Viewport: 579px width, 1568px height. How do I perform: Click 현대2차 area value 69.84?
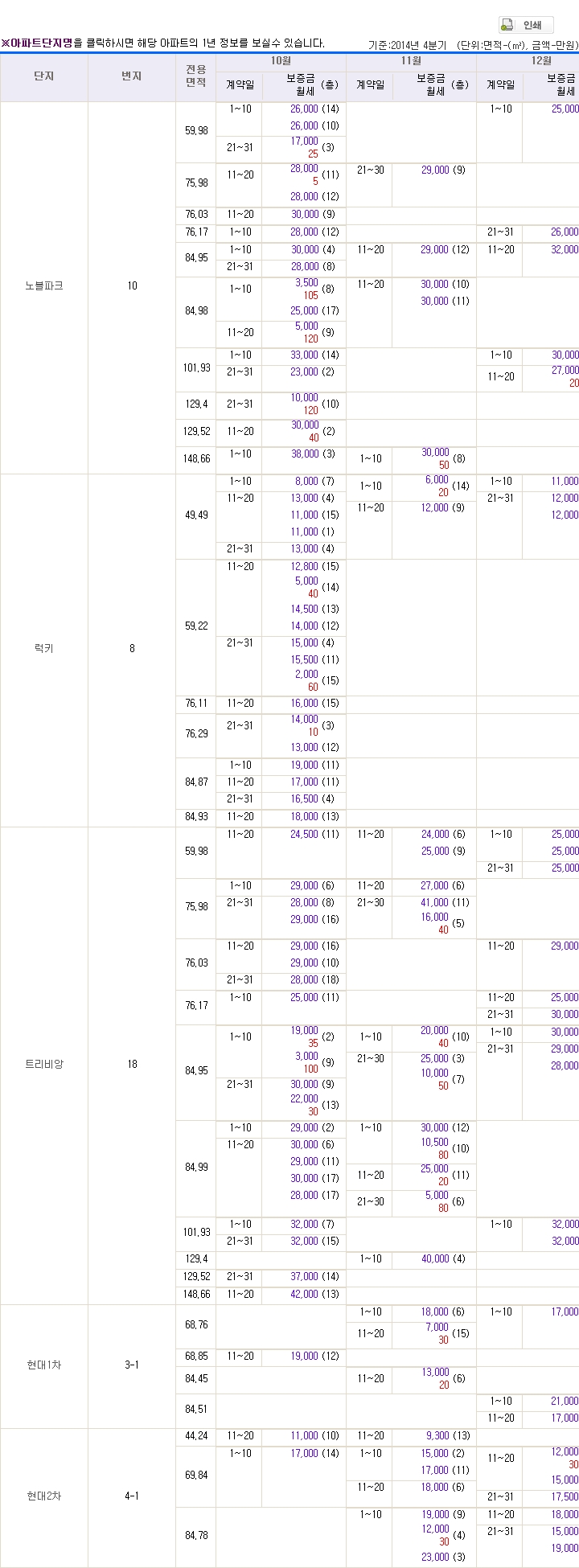click(x=196, y=1476)
